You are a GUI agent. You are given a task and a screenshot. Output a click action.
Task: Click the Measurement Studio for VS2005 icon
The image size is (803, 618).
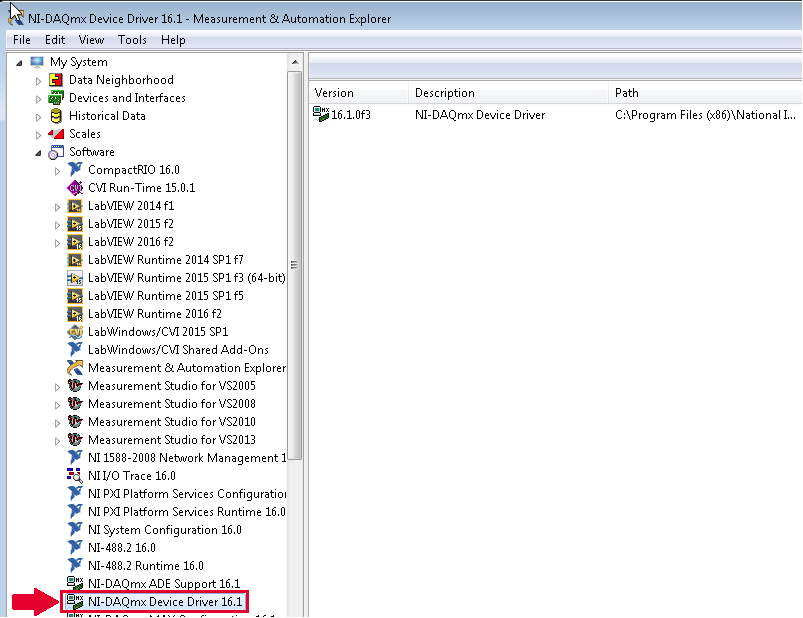[75, 386]
